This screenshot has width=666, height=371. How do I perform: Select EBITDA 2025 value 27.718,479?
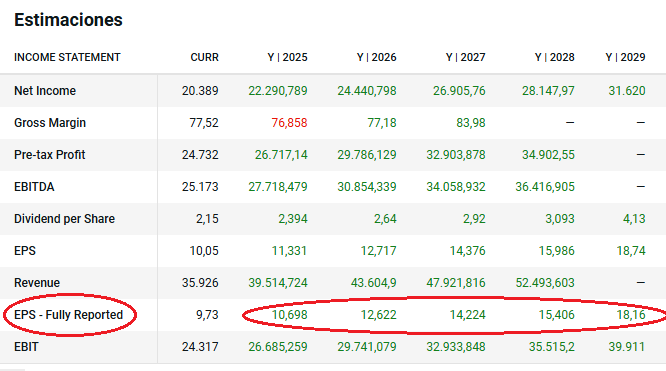tap(278, 187)
